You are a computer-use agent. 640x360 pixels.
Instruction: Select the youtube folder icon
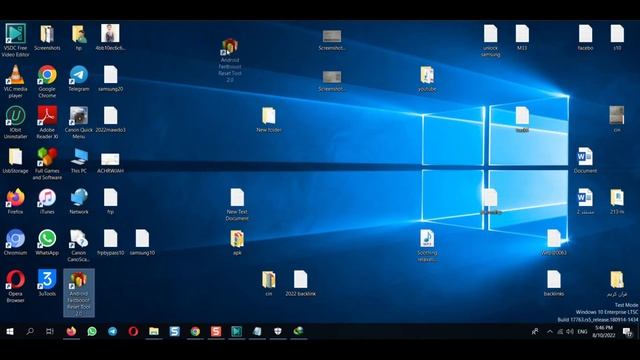(427, 78)
